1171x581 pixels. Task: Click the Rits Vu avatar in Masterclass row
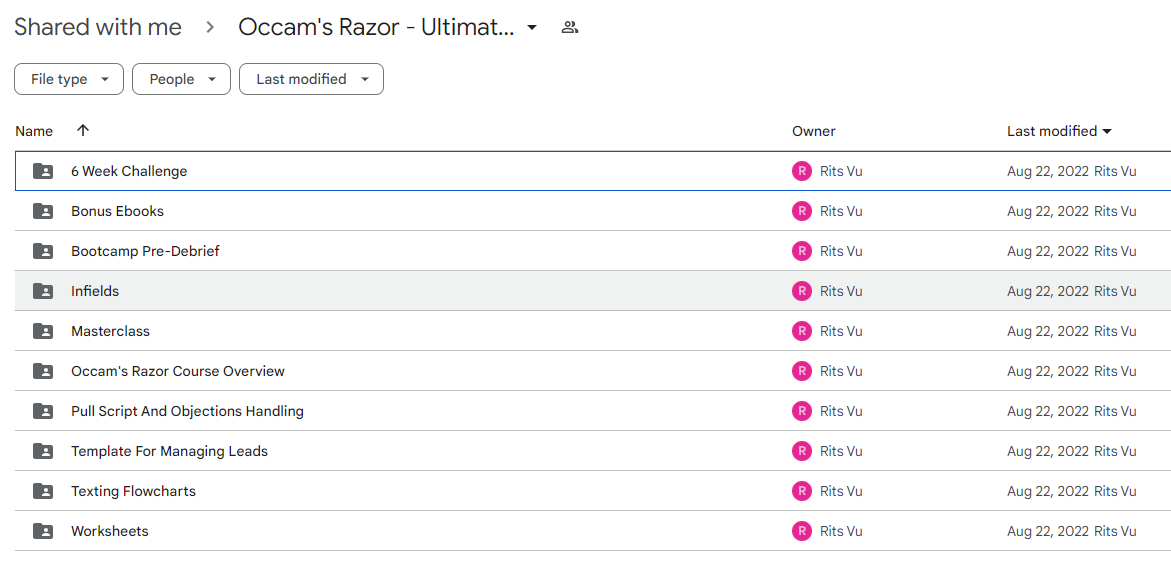tap(801, 331)
